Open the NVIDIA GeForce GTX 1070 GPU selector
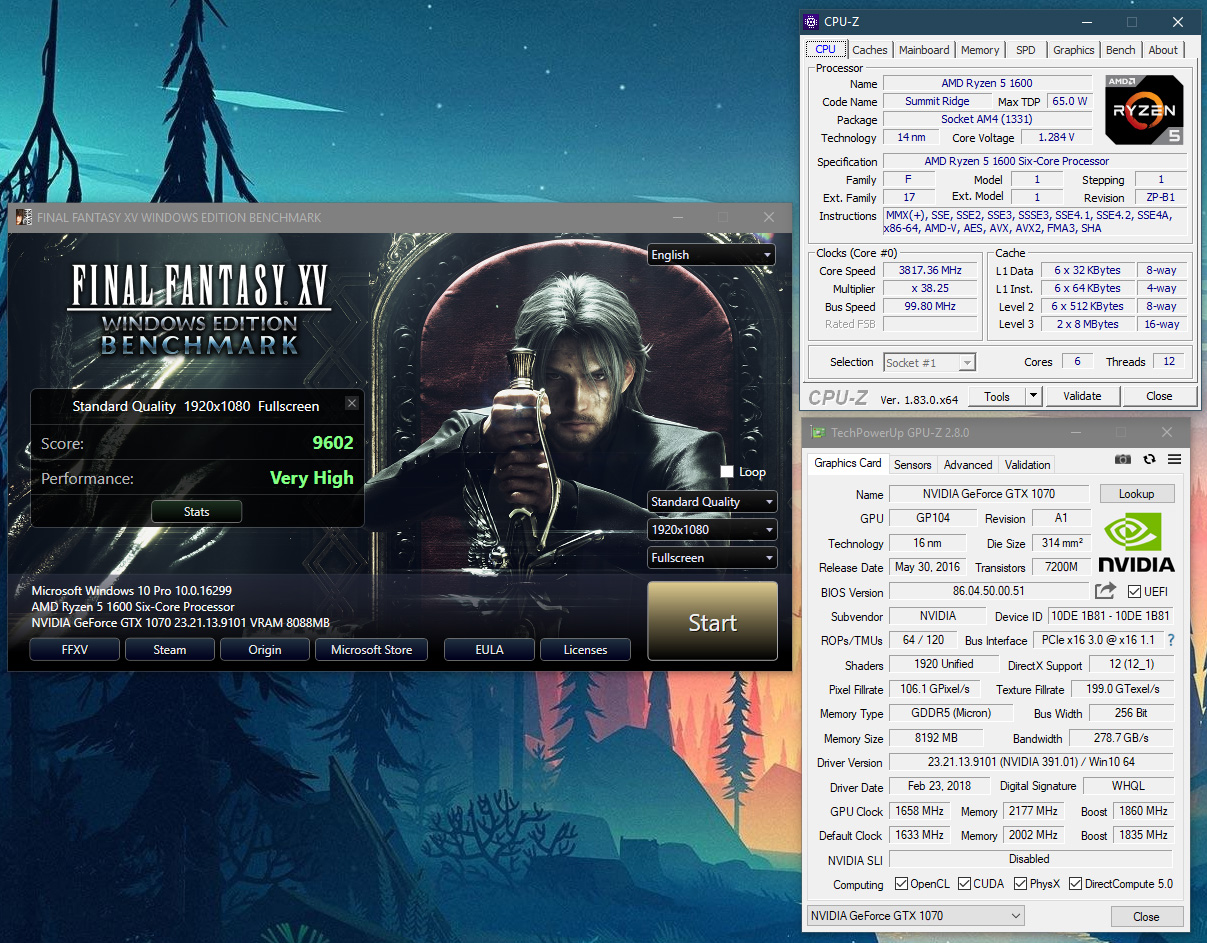The image size is (1207, 943). point(916,915)
